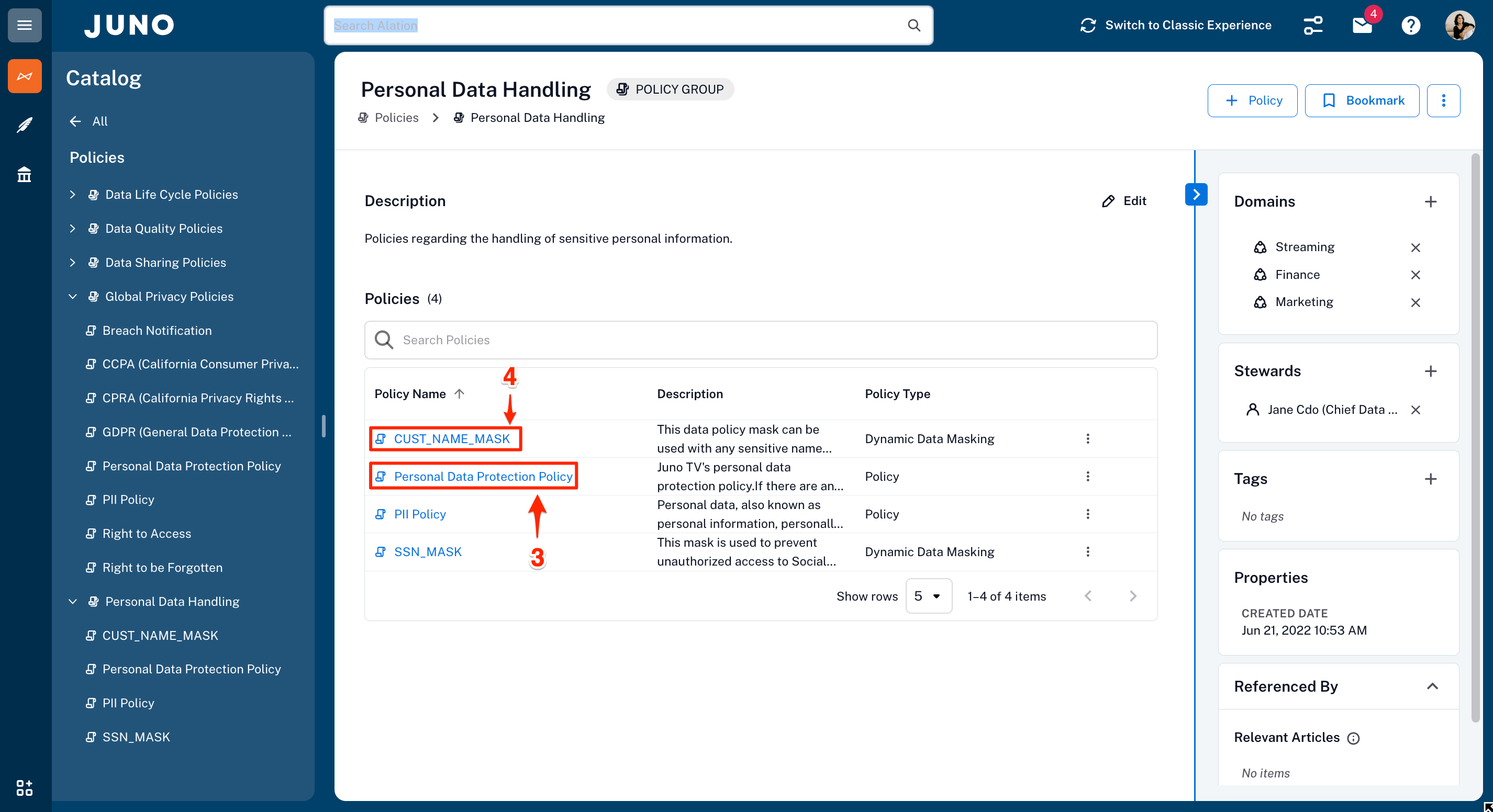The height and width of the screenshot is (812, 1493).
Task: Click the search magnifier in Alation search bar
Action: 913,26
